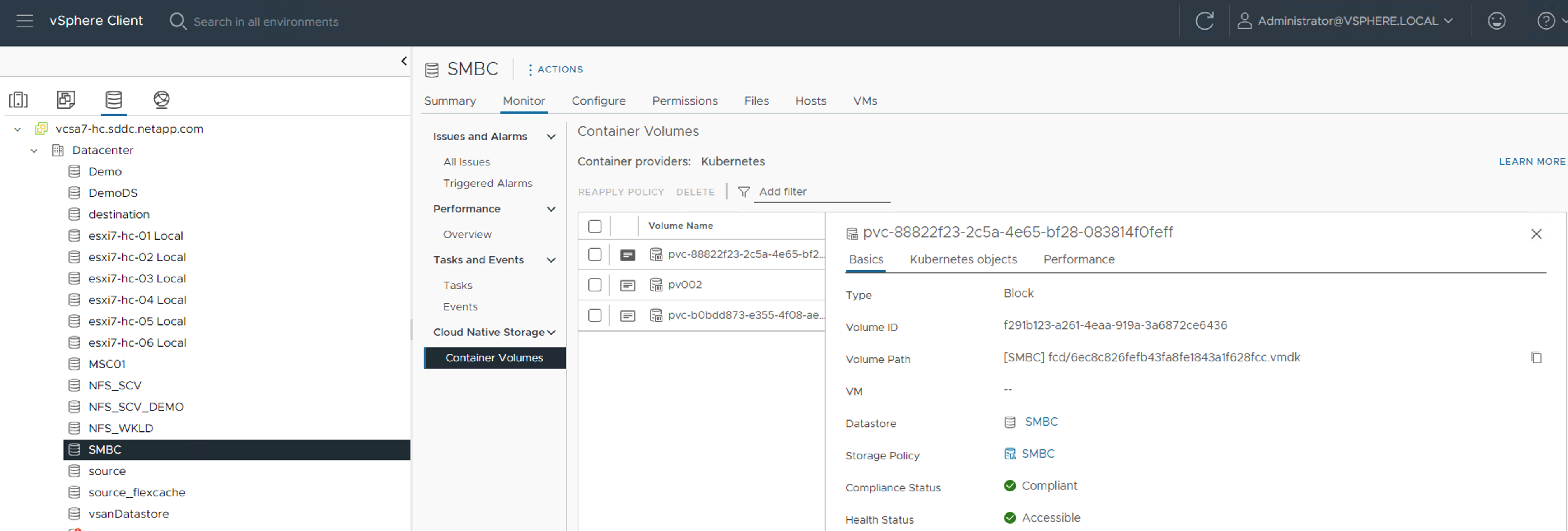Switch to the Kubernetes objects tab
This screenshot has width=1568, height=531.
[963, 259]
